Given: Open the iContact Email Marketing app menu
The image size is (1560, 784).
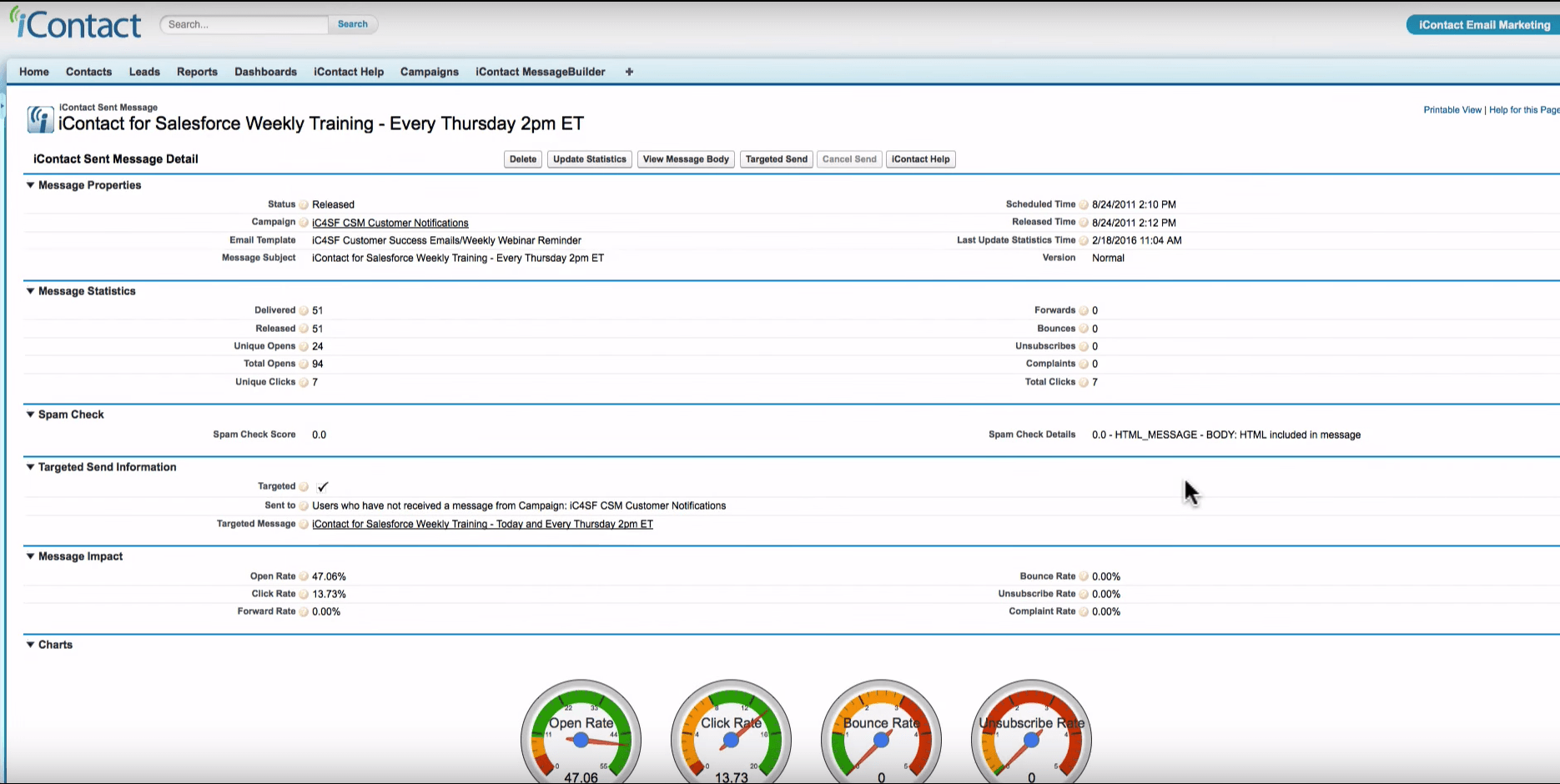Looking at the screenshot, I should [1483, 25].
